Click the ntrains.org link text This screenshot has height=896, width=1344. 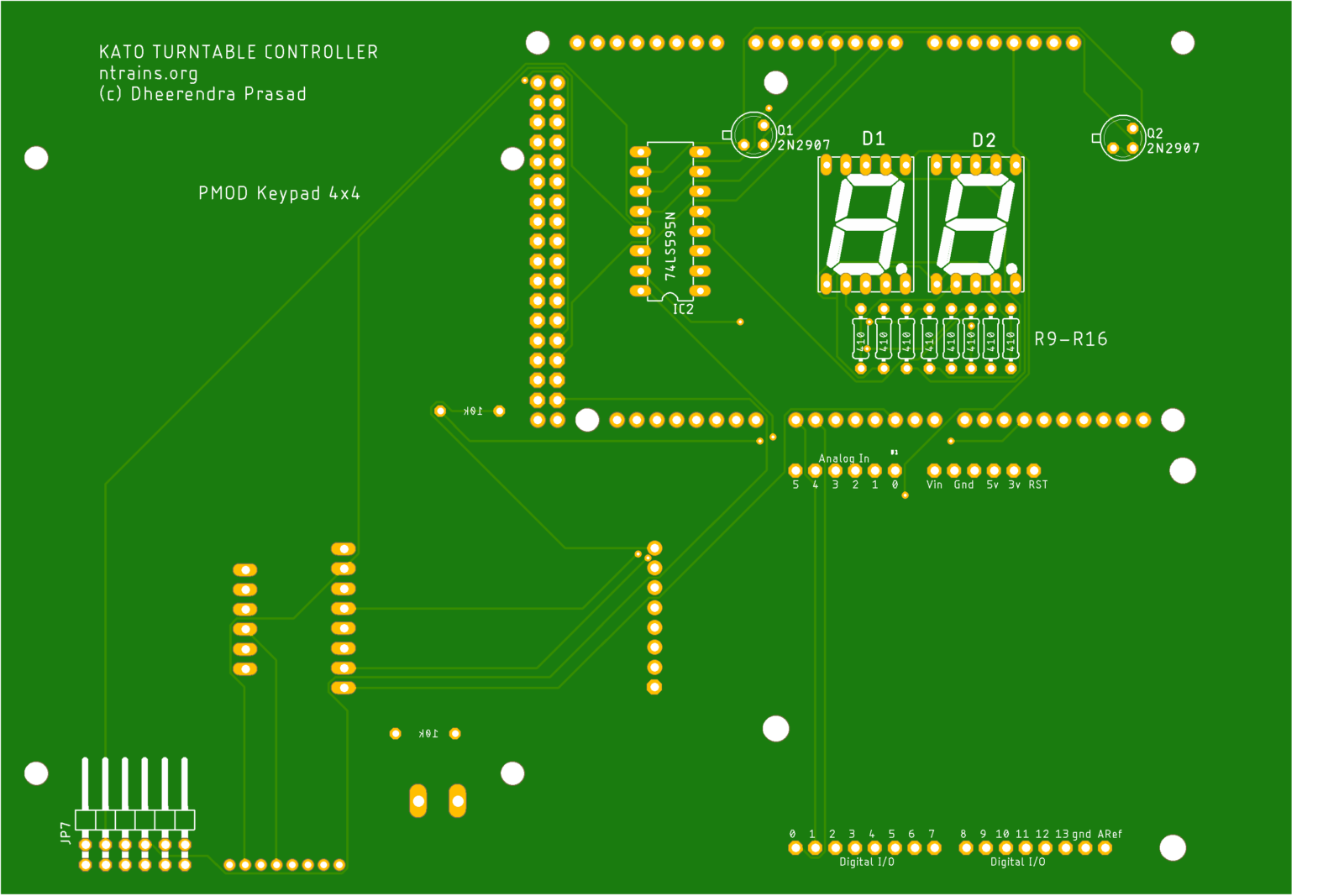tap(147, 74)
